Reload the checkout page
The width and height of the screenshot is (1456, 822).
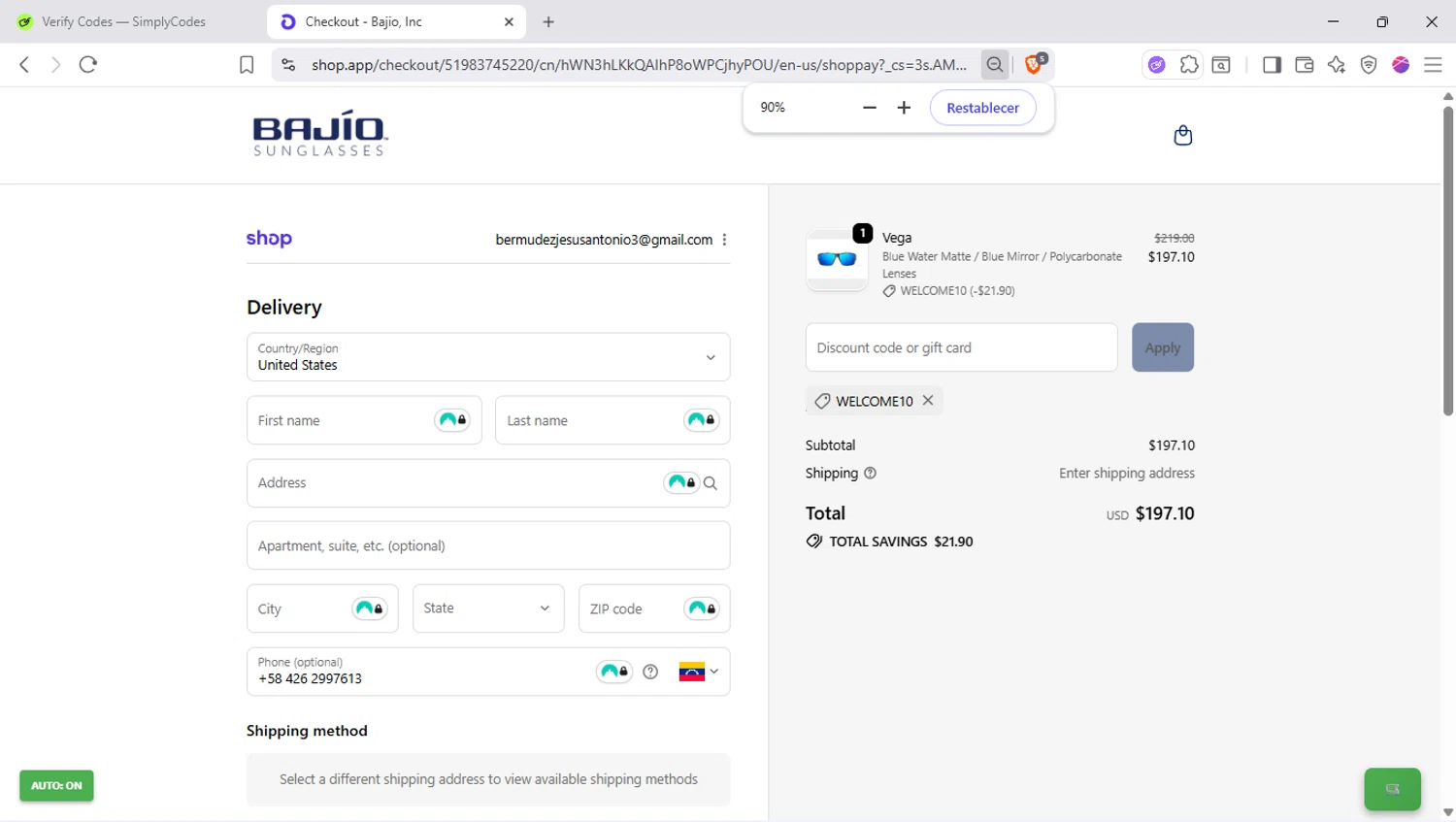(88, 64)
